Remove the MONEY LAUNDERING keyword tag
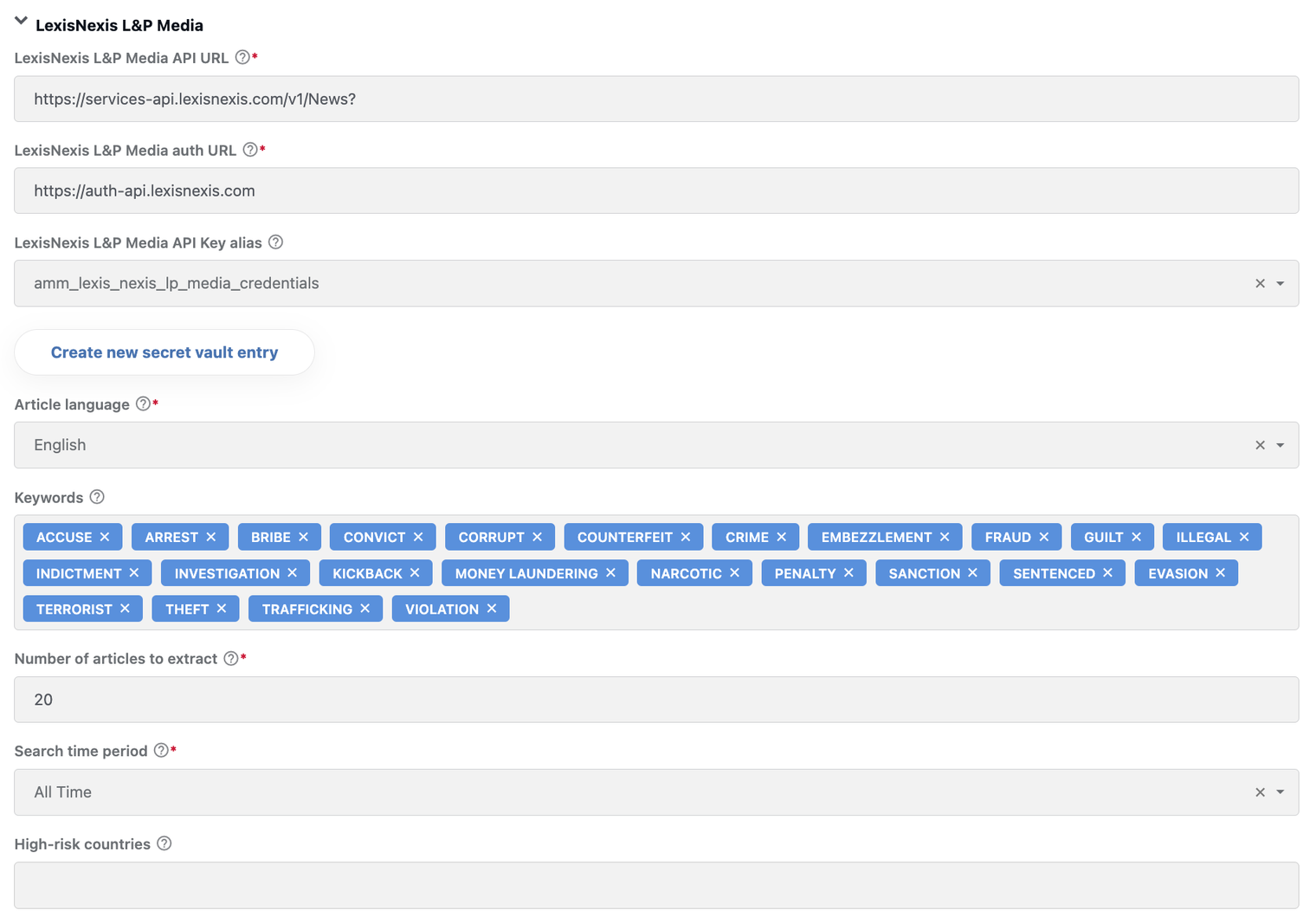1316x923 pixels. pyautogui.click(x=611, y=573)
